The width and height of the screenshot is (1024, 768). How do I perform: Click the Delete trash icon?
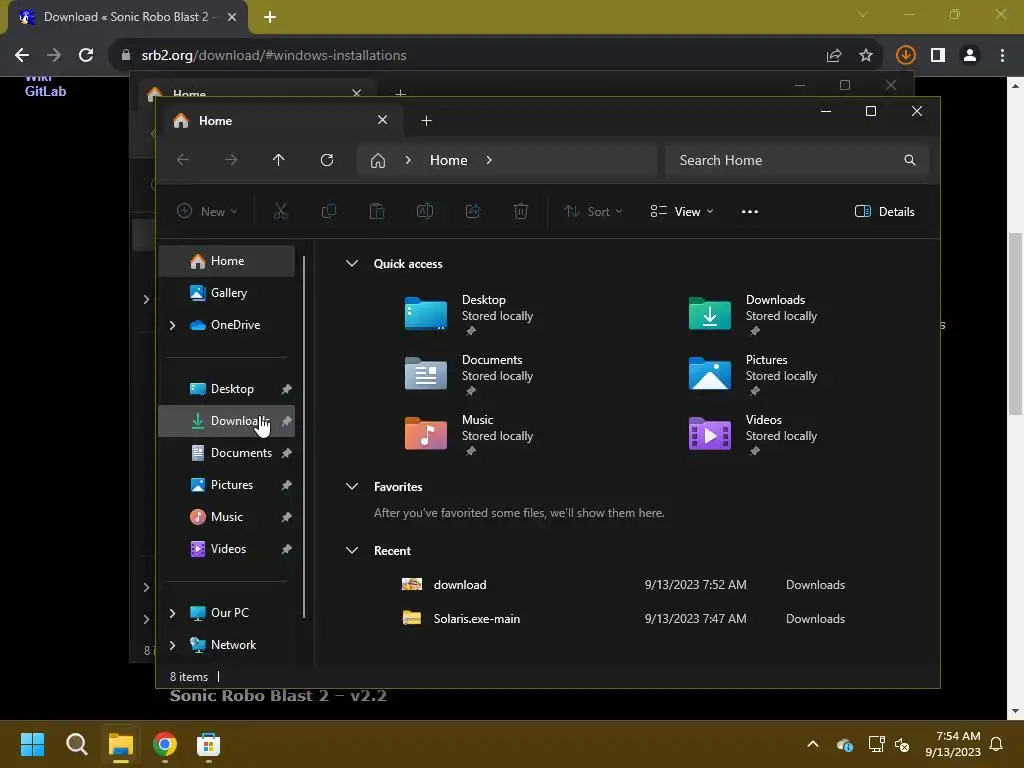click(x=520, y=211)
